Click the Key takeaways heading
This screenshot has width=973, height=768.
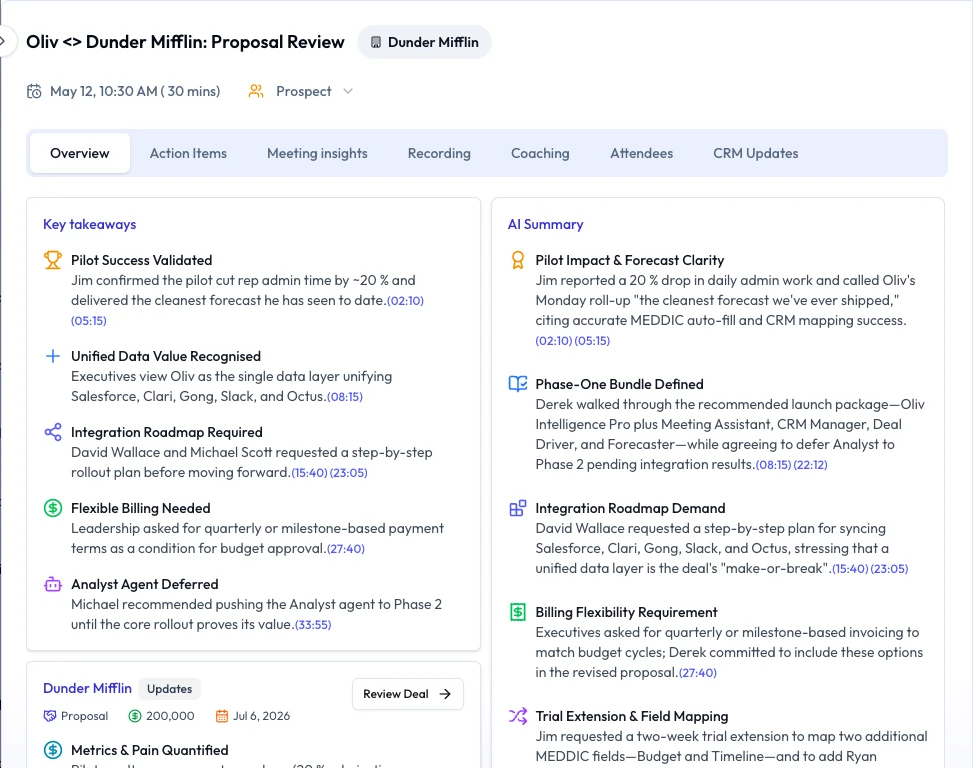89,225
